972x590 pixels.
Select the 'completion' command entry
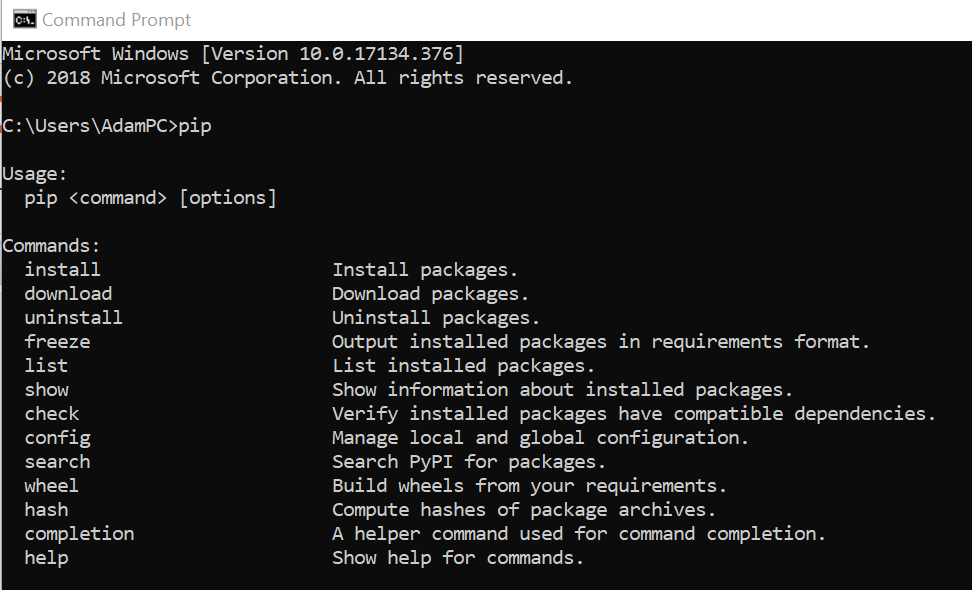click(79, 533)
